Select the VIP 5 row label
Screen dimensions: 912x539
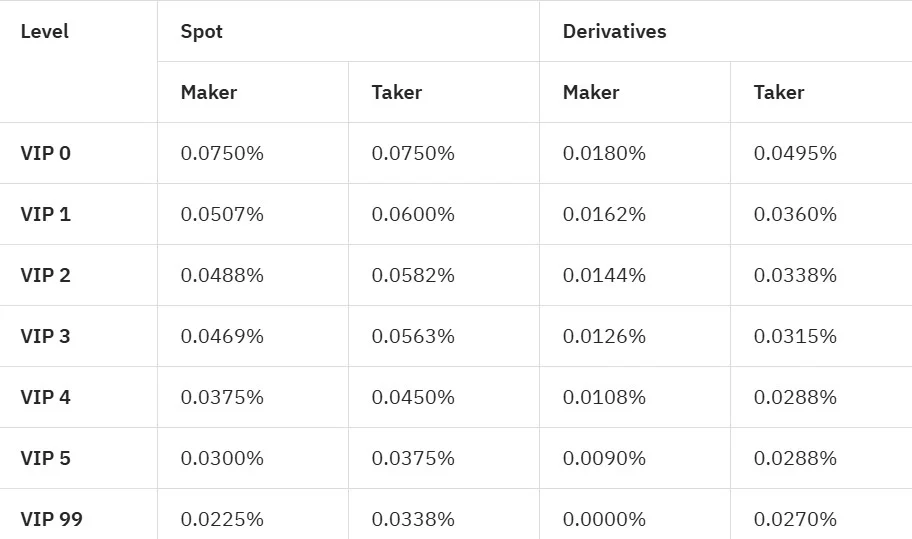pos(45,459)
